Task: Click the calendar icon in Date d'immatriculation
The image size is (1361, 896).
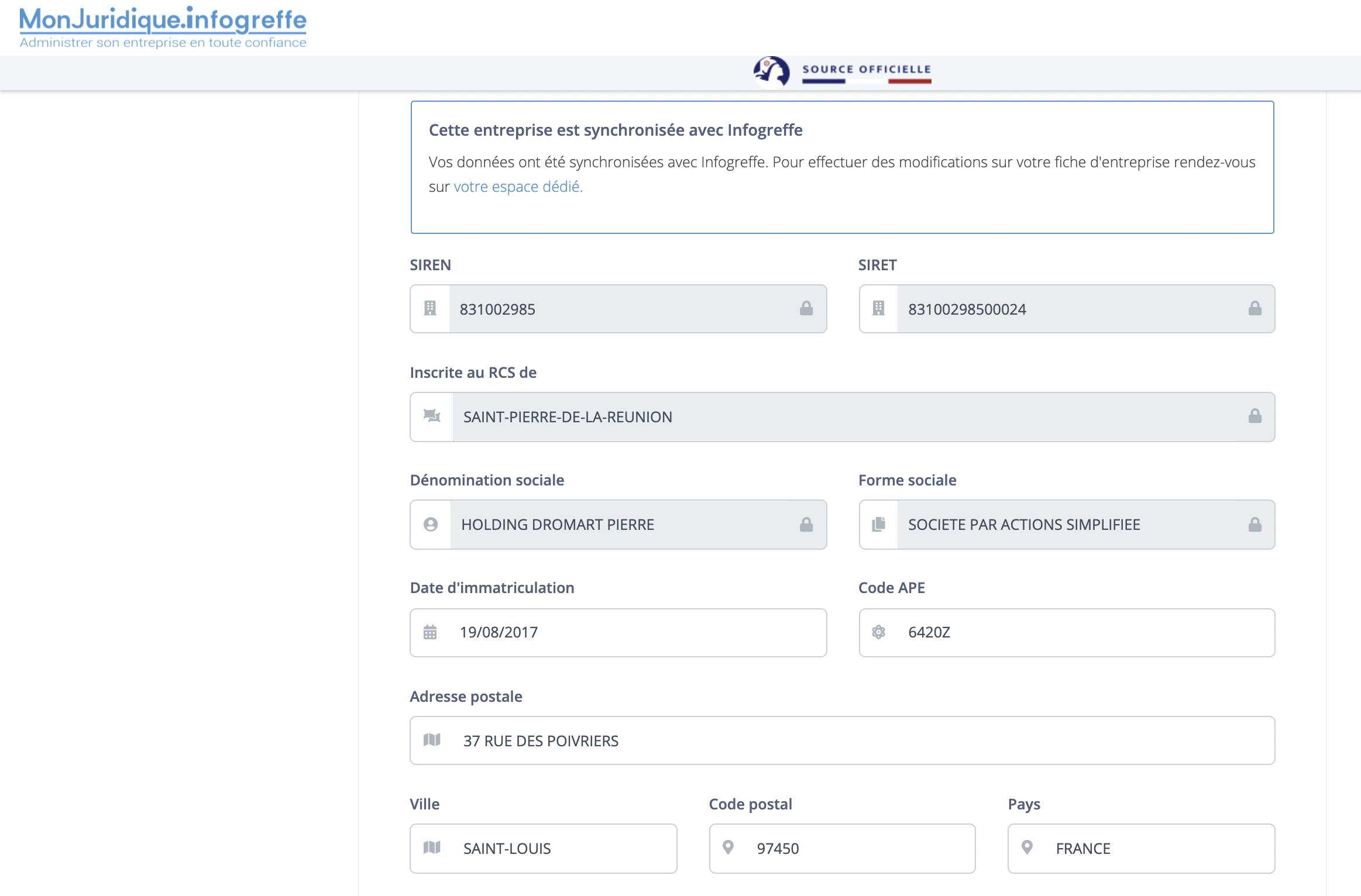Action: click(x=430, y=632)
